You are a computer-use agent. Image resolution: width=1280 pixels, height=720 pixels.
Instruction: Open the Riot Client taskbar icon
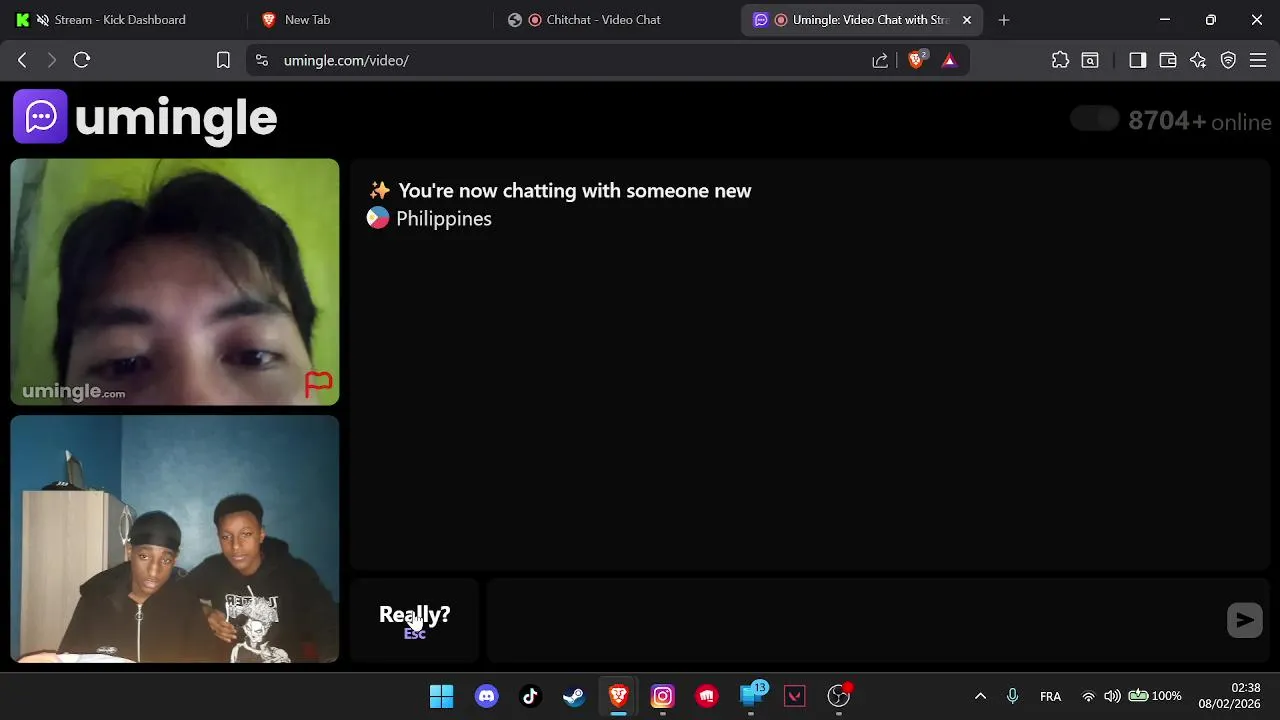pyautogui.click(x=707, y=696)
